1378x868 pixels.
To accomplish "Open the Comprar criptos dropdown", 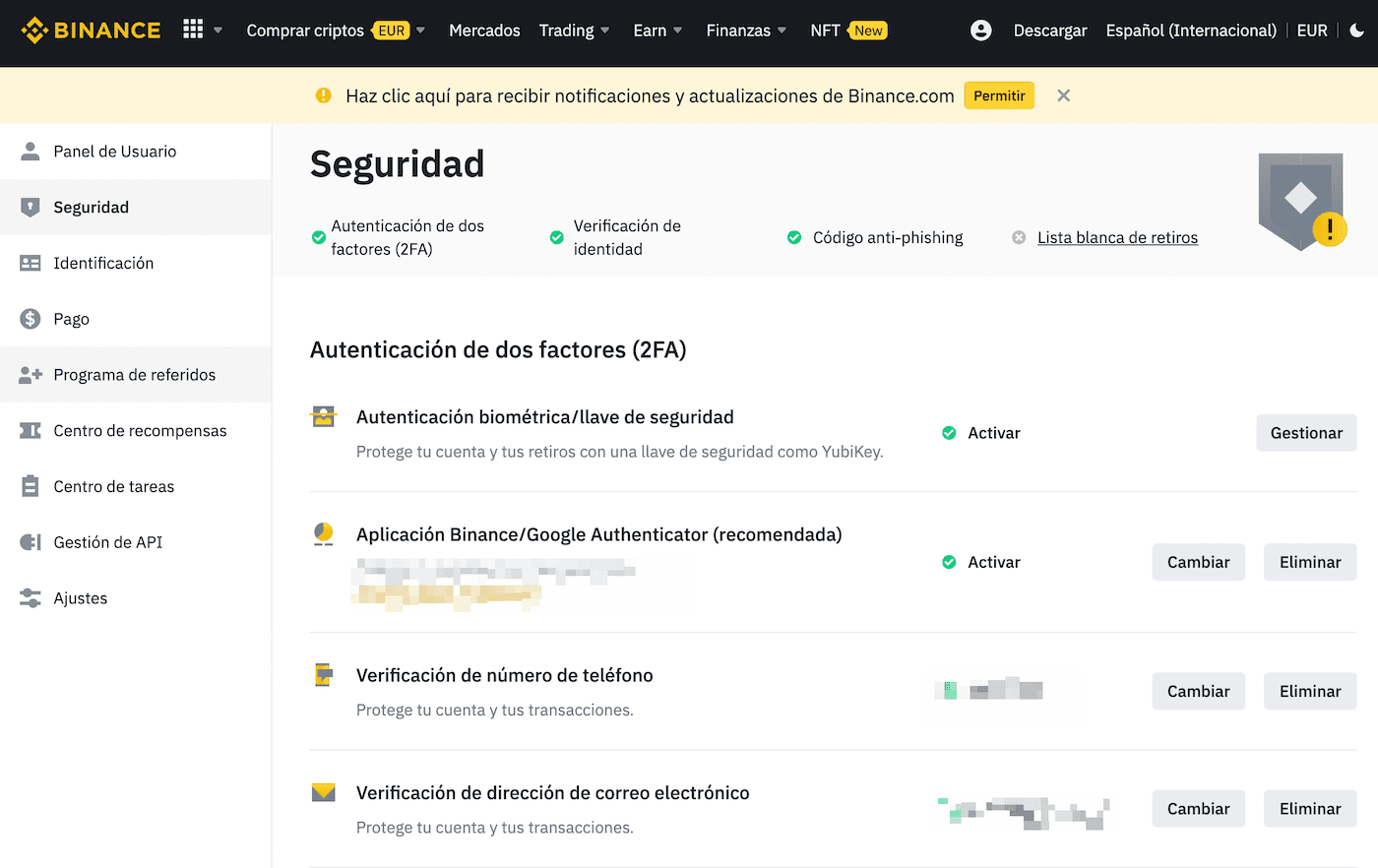I will pos(336,31).
